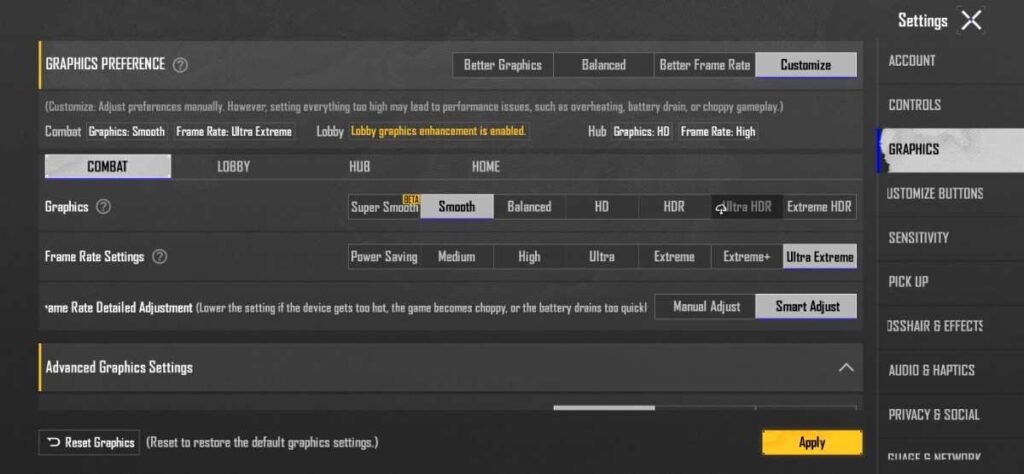Screen dimensions: 1024x474
Task: Set frame rate to High
Action: 529,257
